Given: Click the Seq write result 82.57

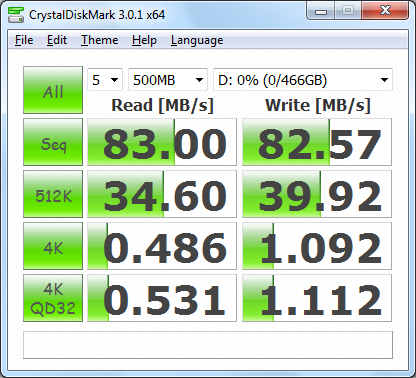Looking at the screenshot, I should tap(317, 142).
